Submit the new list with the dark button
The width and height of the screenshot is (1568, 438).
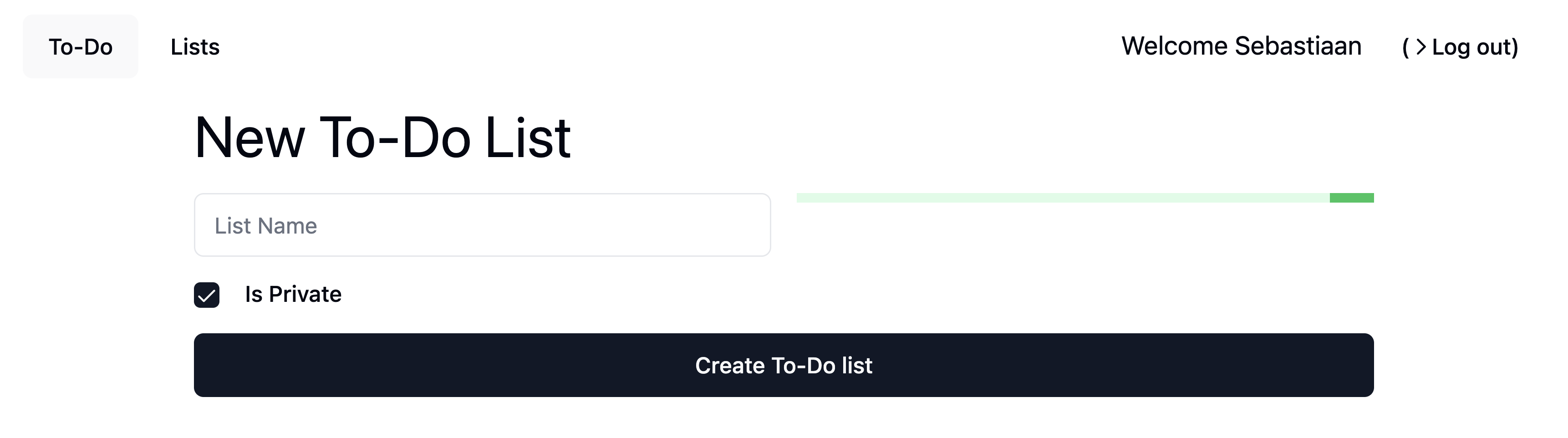click(784, 365)
